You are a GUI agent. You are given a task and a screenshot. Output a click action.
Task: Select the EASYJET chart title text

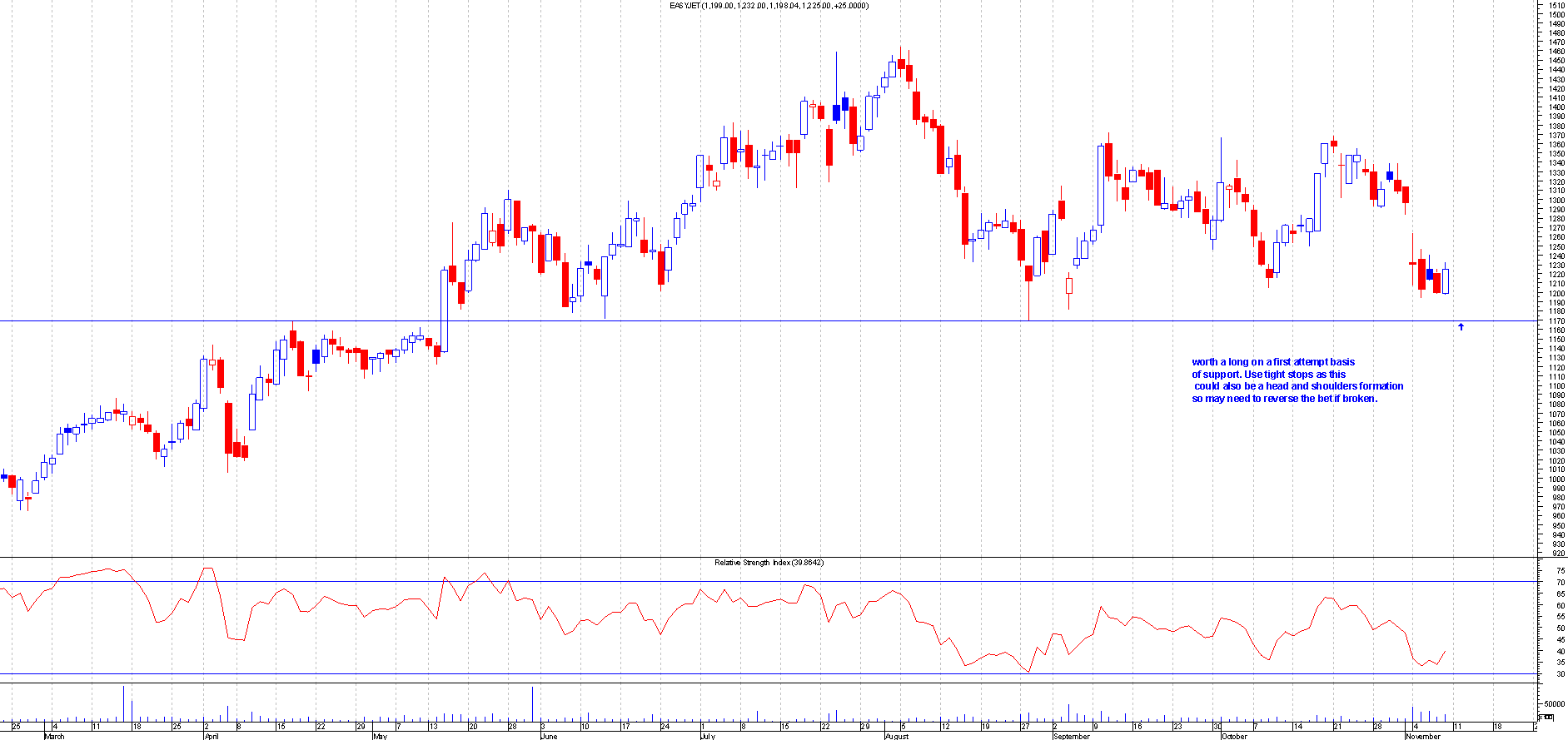[769, 6]
